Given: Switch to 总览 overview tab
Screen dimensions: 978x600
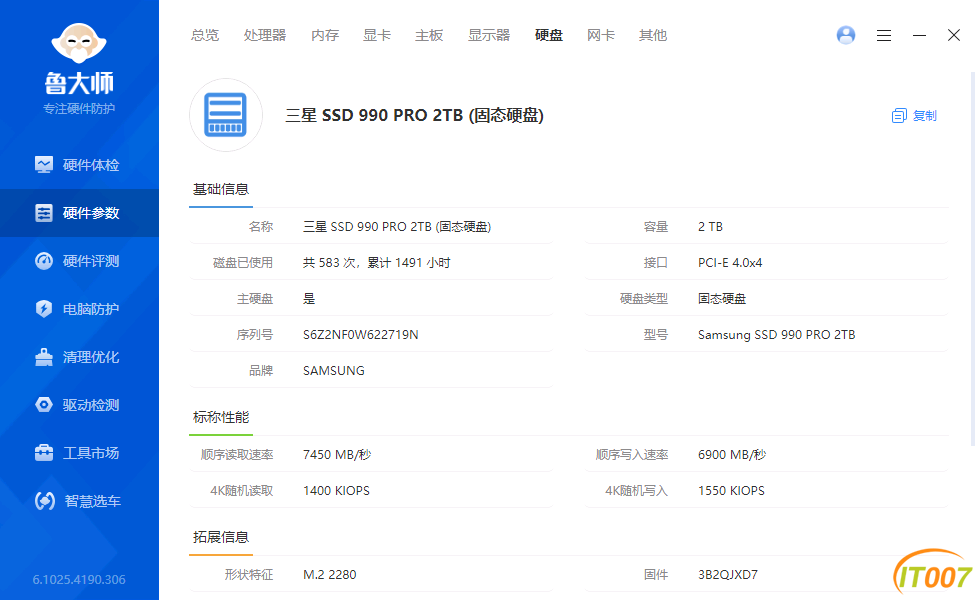Looking at the screenshot, I should pos(205,36).
